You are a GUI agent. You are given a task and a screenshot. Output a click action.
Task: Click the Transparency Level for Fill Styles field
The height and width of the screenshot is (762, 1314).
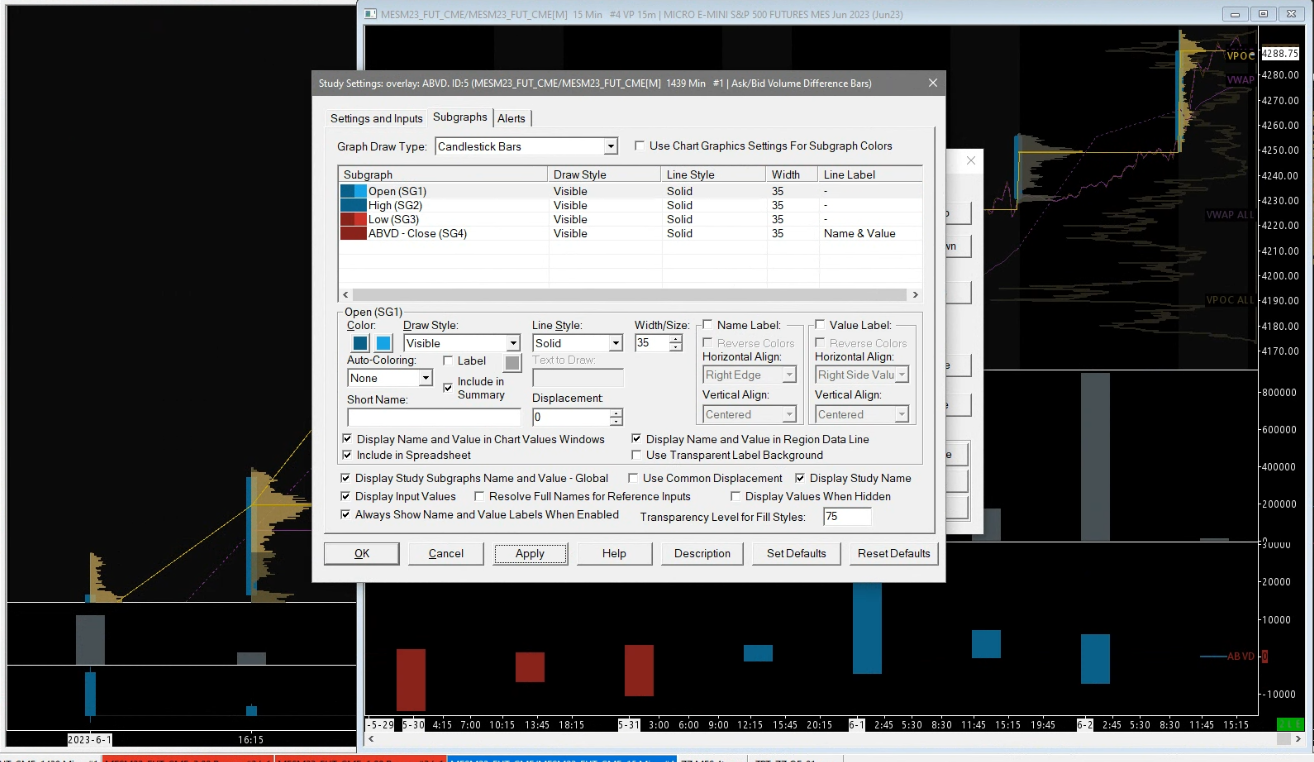847,517
